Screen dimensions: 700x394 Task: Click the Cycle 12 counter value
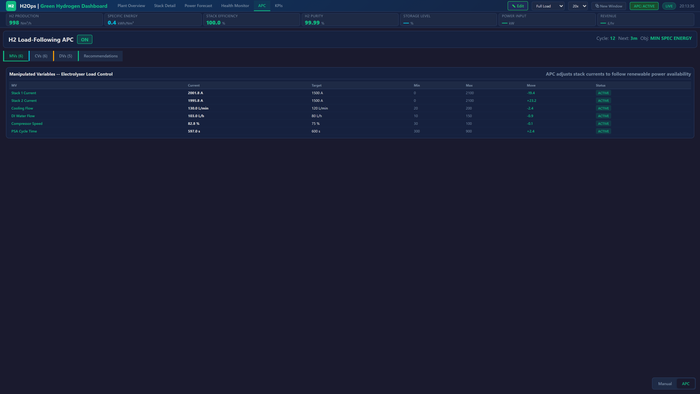[x=612, y=38]
